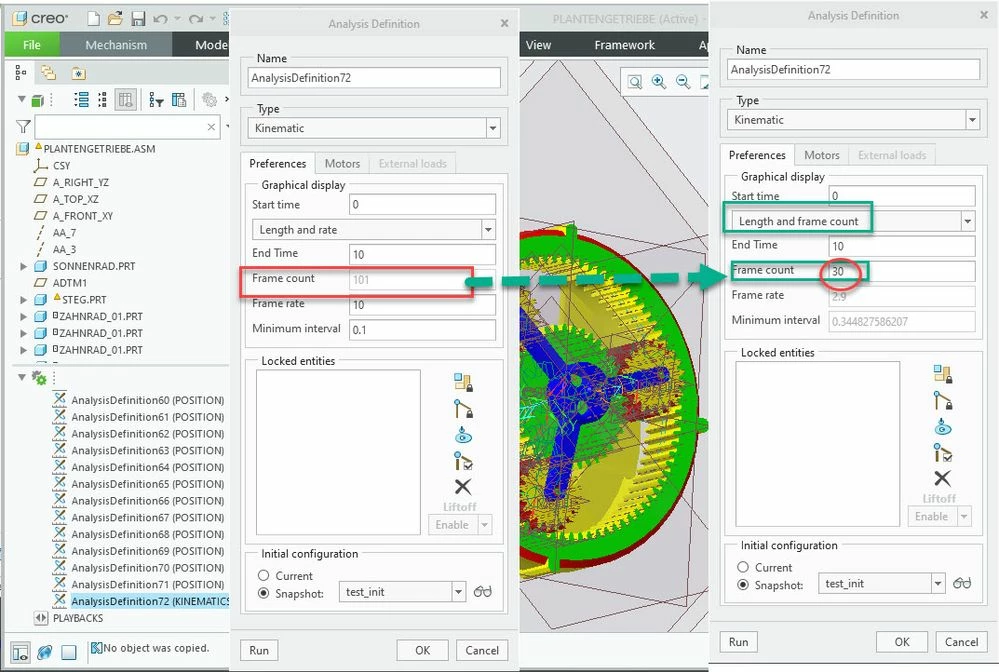Open the favorites folder icon in the navigator tabs
This screenshot has height=672, width=999.
[78, 74]
